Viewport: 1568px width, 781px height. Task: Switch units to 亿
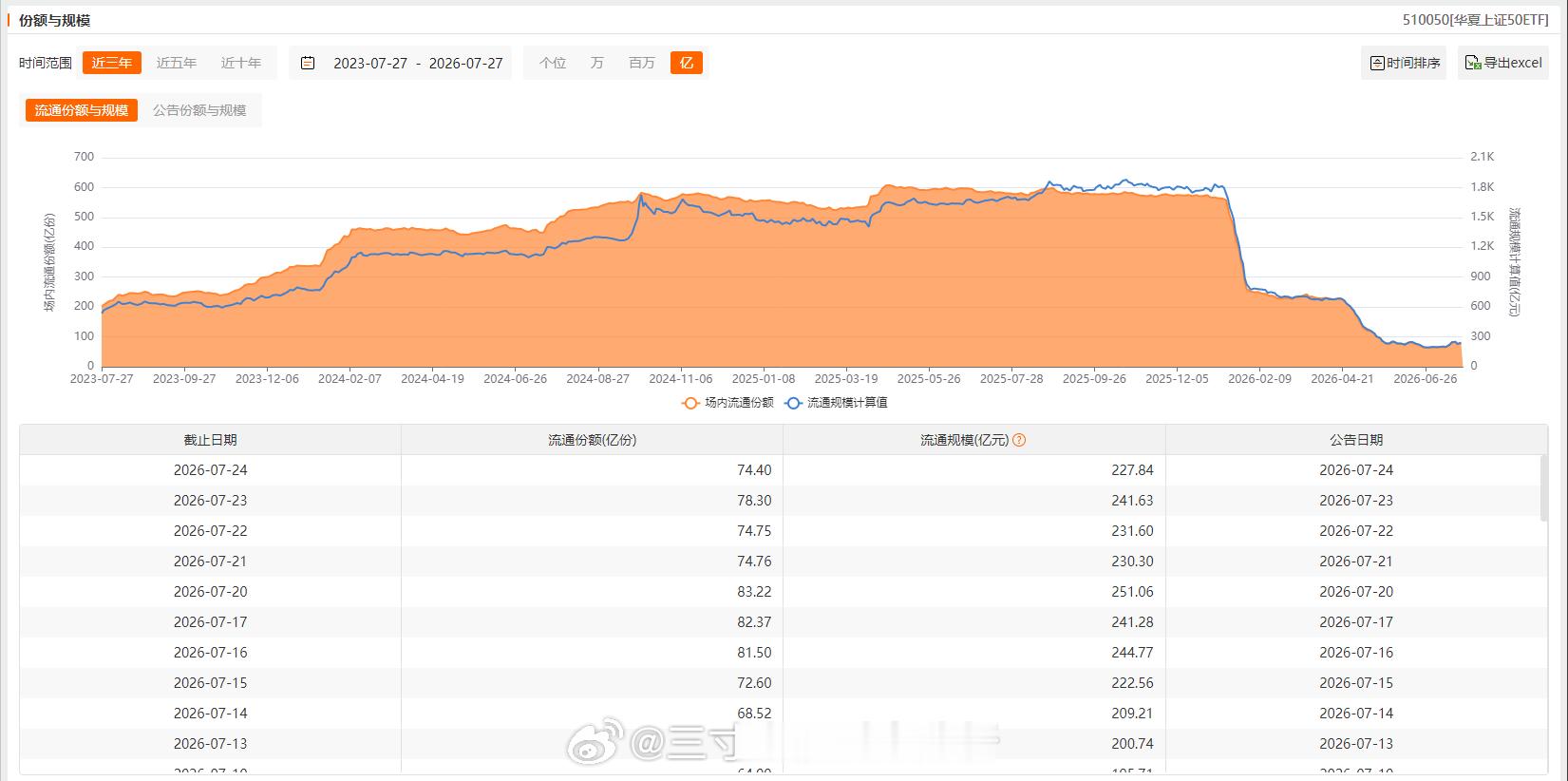(x=687, y=63)
